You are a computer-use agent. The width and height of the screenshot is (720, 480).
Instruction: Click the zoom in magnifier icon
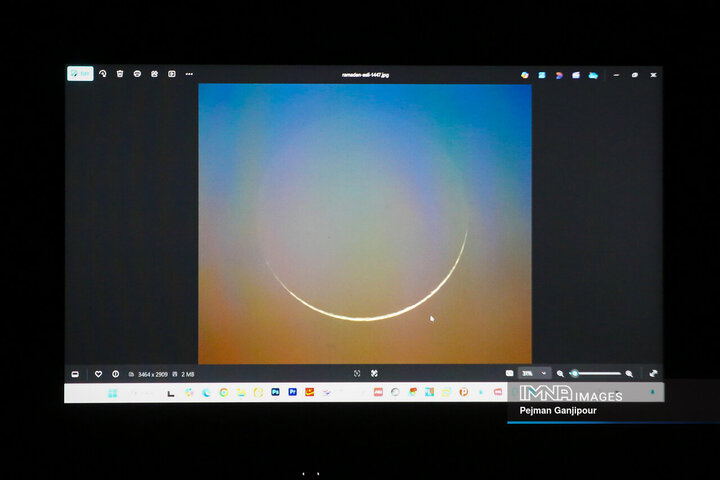click(629, 374)
